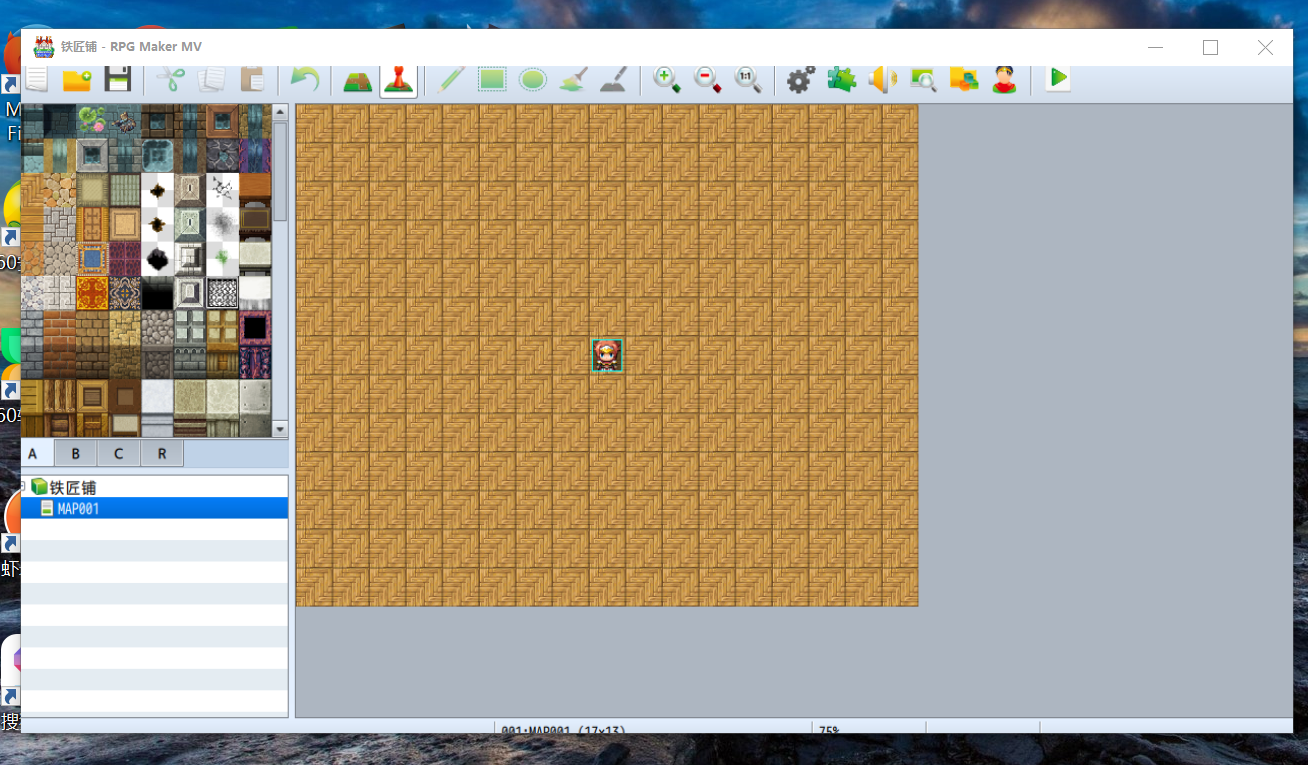This screenshot has height=765, width=1308.
Task: Launch the Character Generator
Action: 1005,79
